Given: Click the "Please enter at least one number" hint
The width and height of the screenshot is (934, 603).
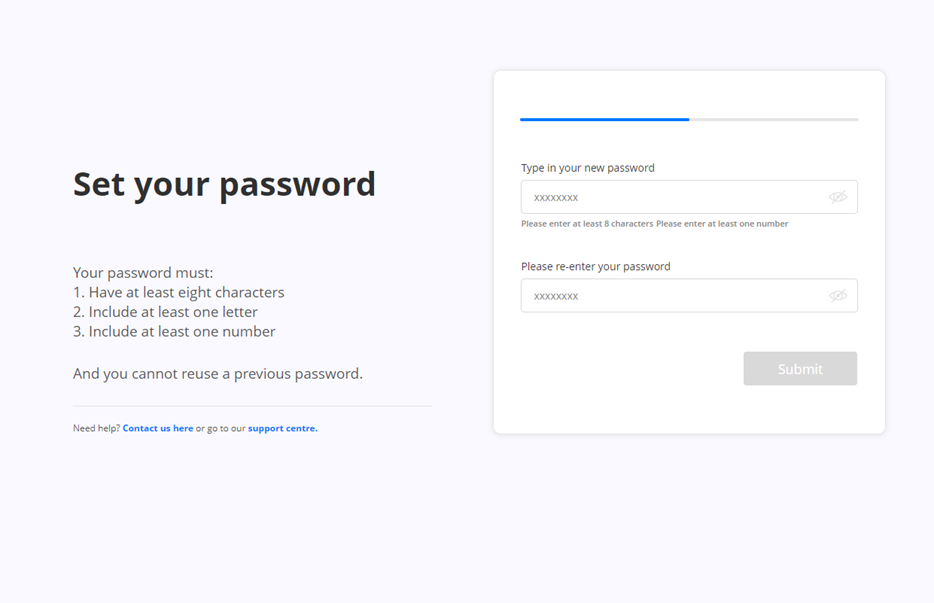Looking at the screenshot, I should [722, 224].
